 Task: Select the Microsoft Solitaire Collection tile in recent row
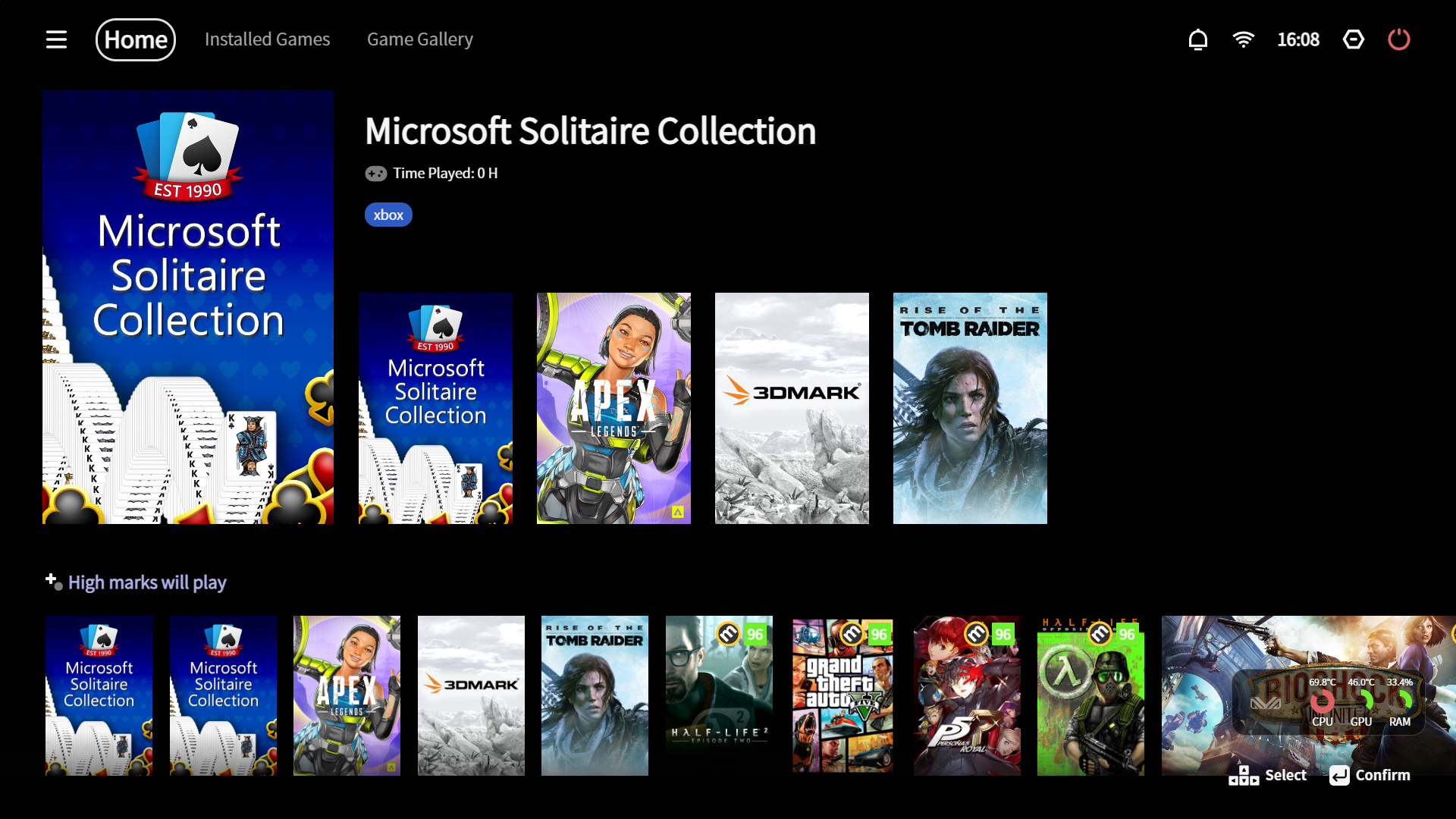(435, 408)
